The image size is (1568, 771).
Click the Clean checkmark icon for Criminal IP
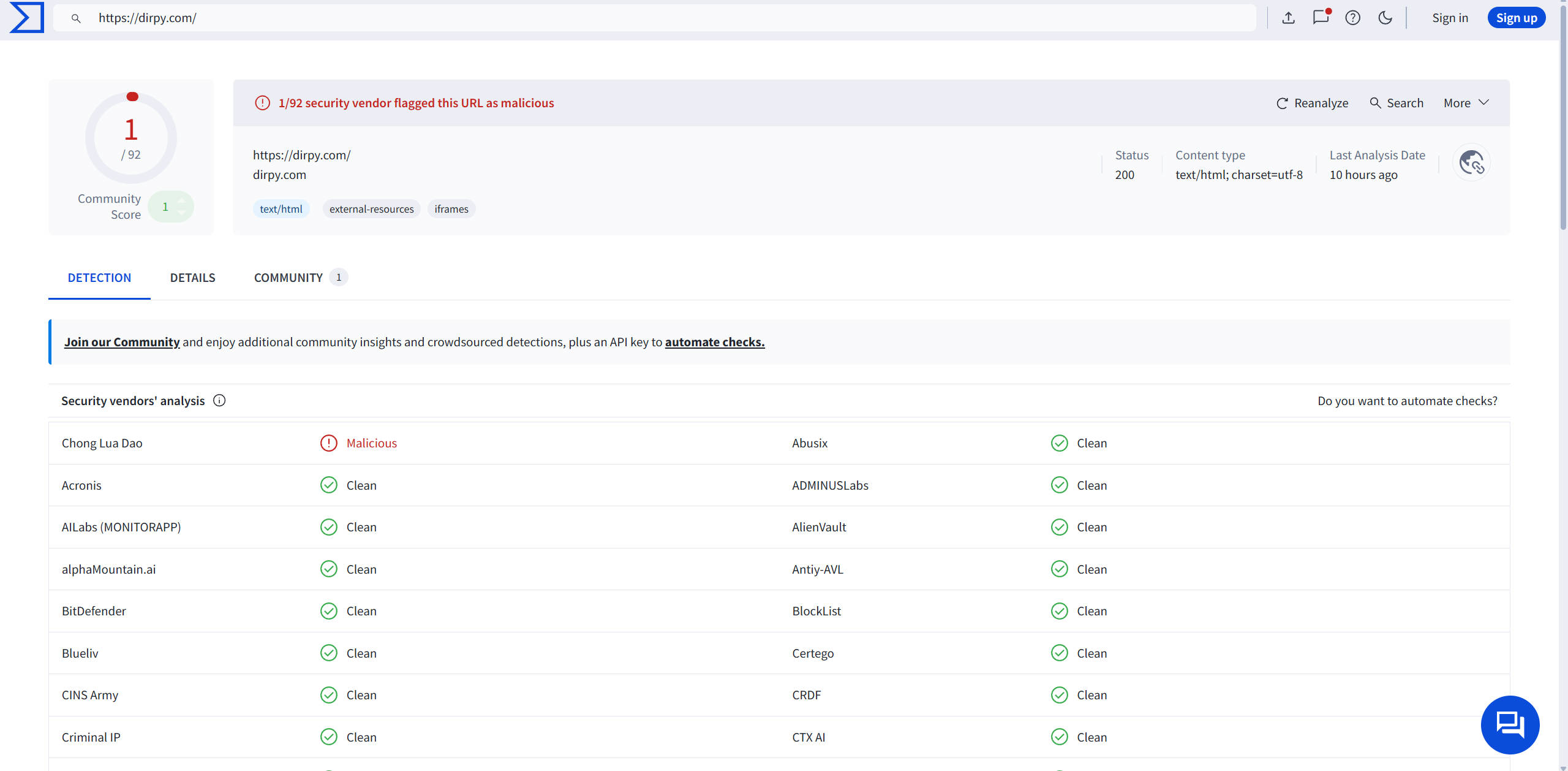(329, 737)
